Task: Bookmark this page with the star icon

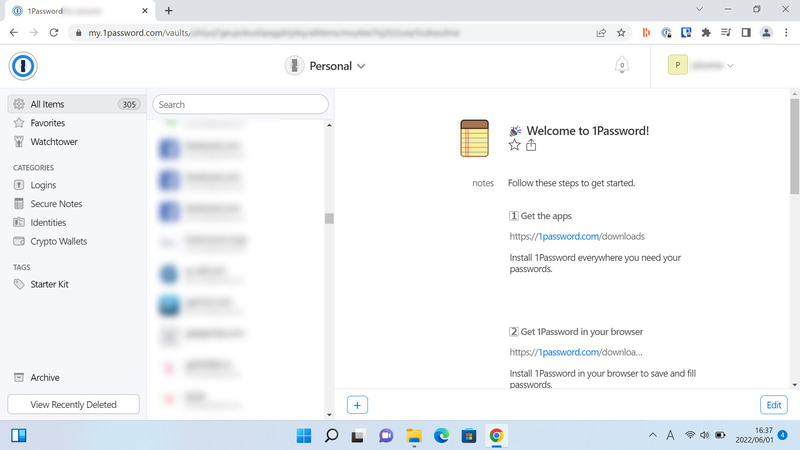Action: [621, 33]
